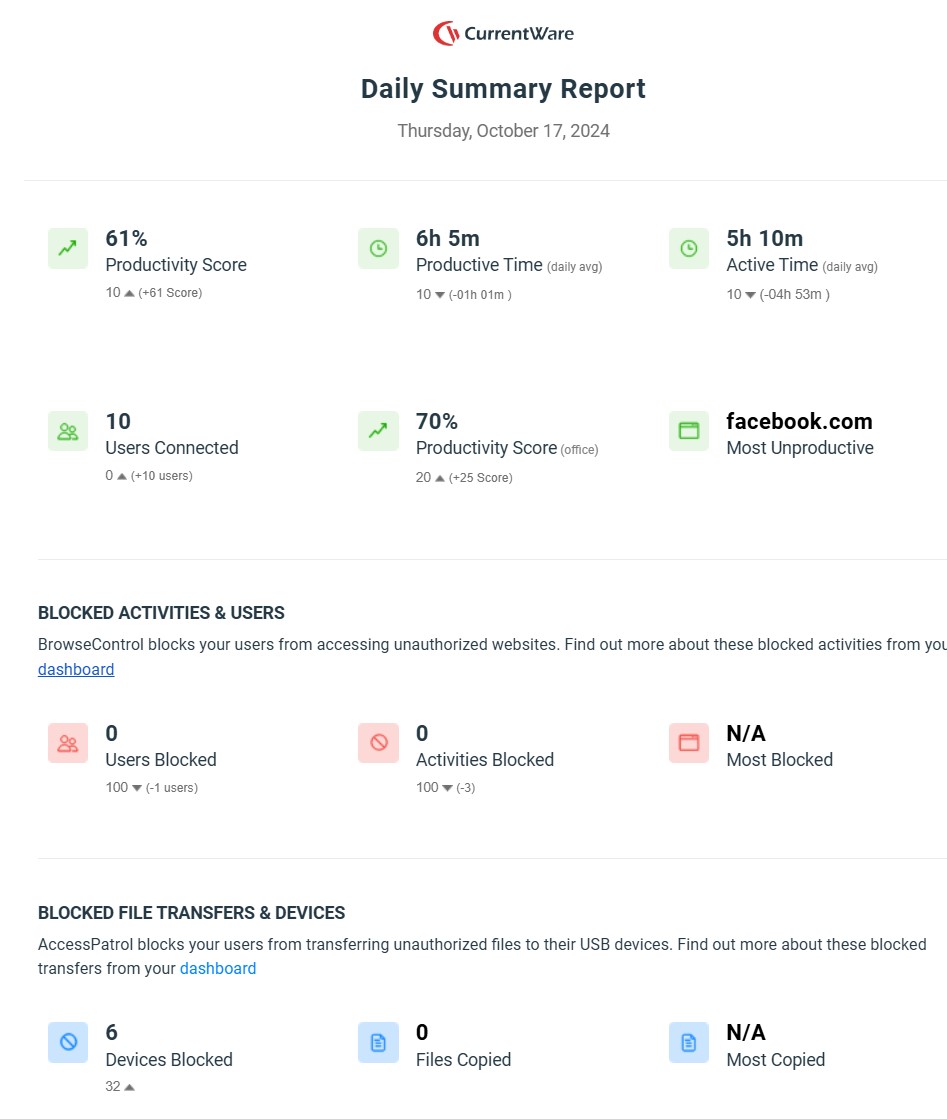947x1119 pixels.
Task: Click the CurrentWare logo at top
Action: tap(503, 34)
